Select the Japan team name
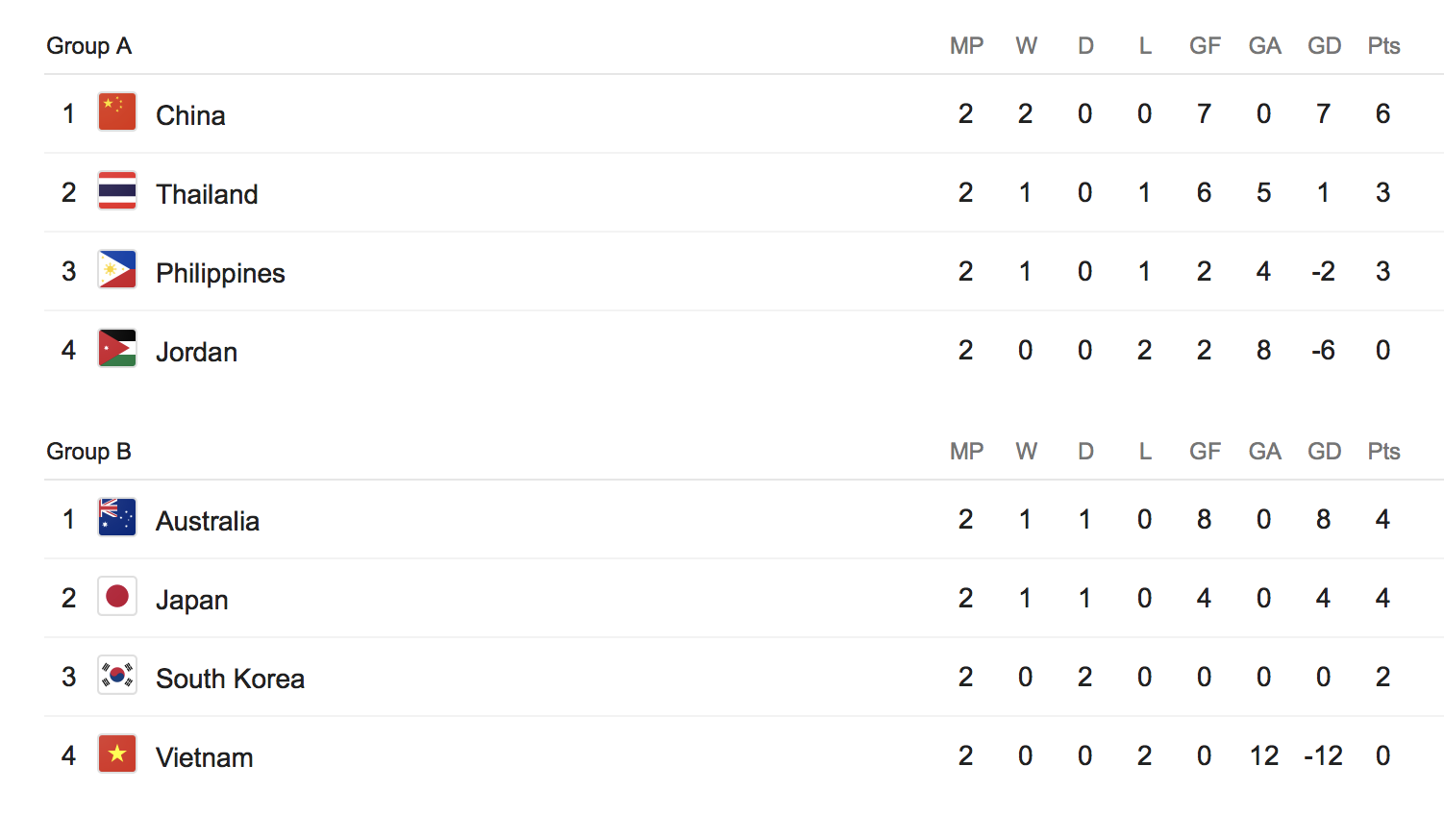 coord(192,600)
